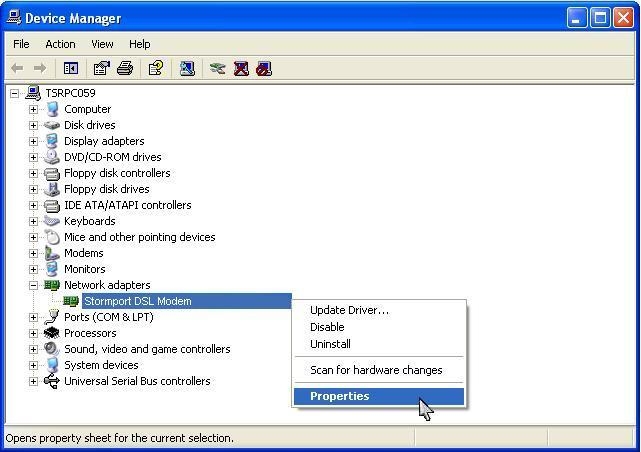Choose Uninstall from context menu

click(x=379, y=344)
